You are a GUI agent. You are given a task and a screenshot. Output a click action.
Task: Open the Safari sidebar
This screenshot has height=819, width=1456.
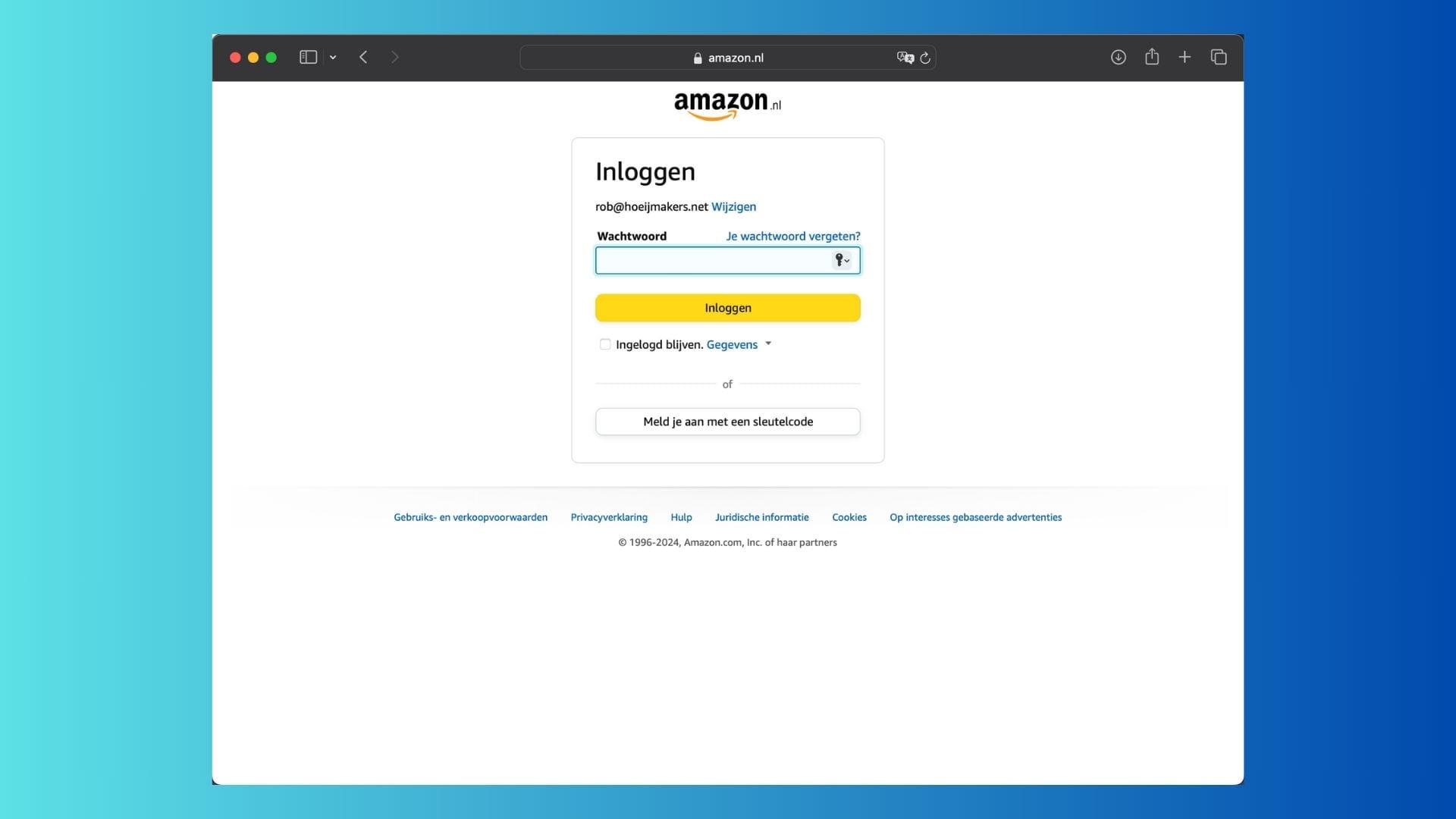pos(307,57)
